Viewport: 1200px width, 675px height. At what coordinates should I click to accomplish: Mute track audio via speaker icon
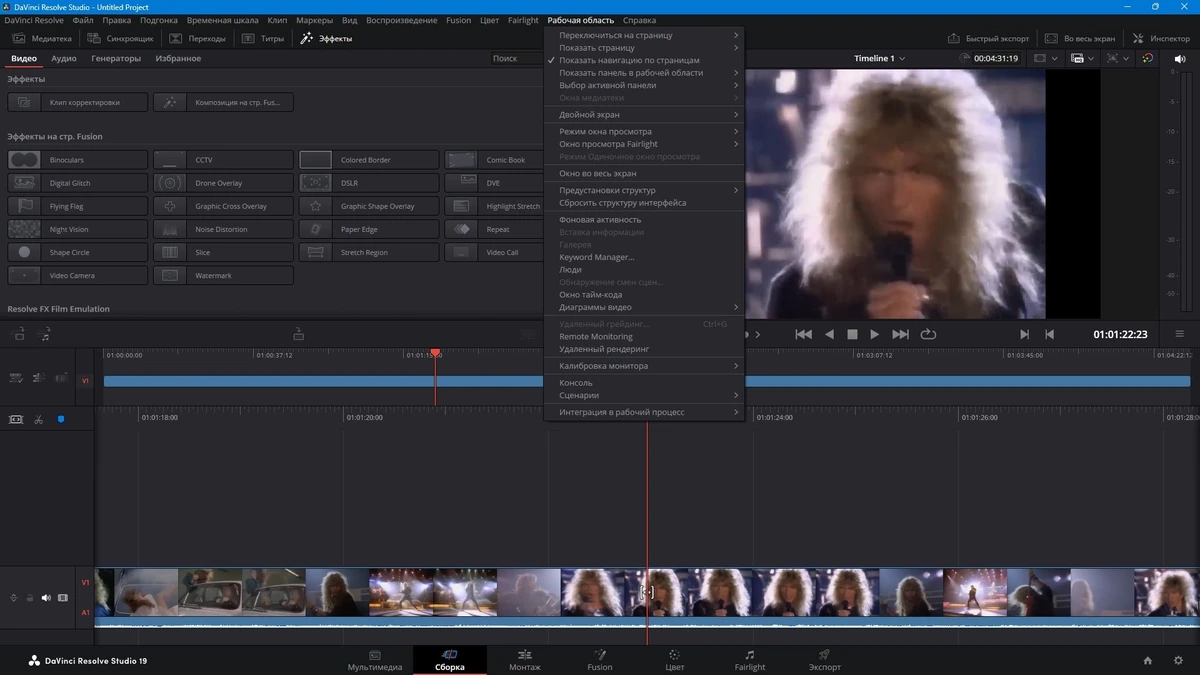46,598
